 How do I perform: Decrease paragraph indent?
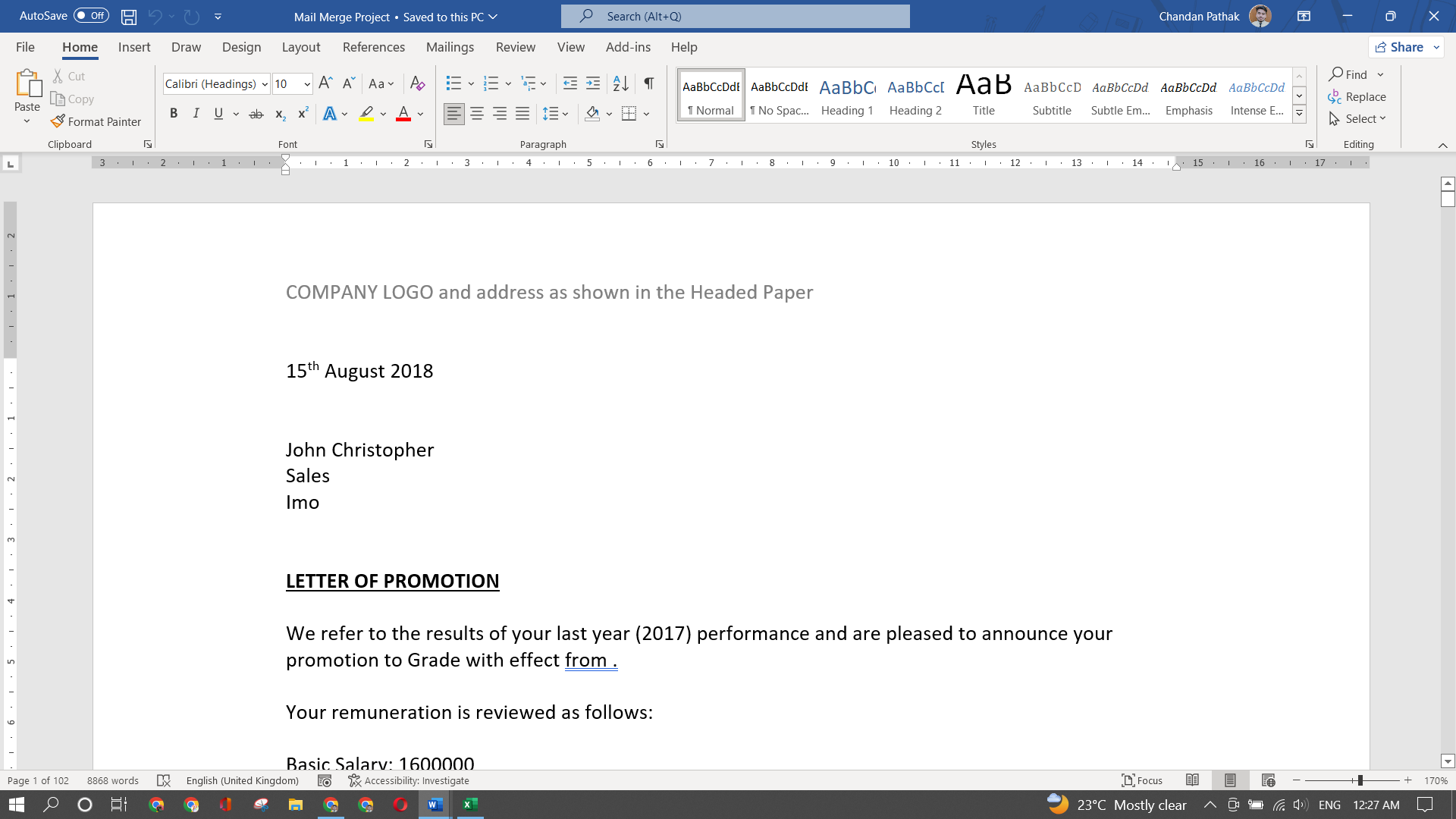(570, 83)
